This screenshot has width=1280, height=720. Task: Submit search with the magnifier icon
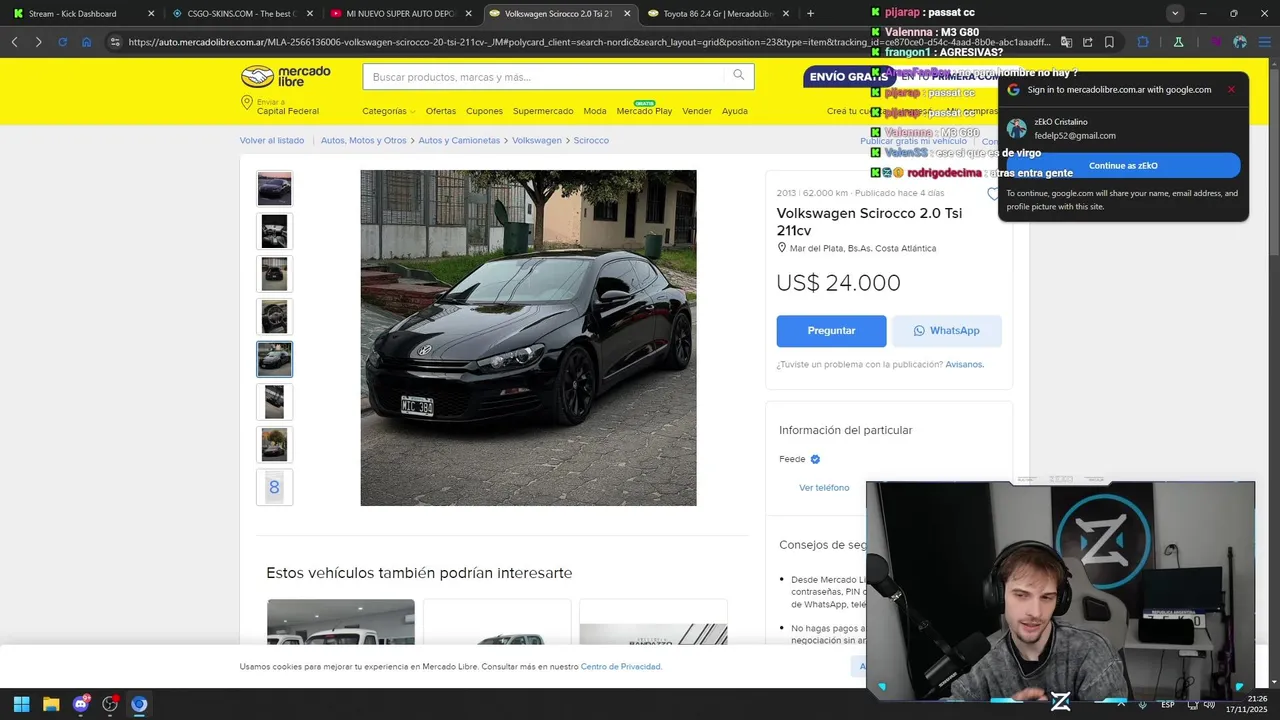(739, 76)
